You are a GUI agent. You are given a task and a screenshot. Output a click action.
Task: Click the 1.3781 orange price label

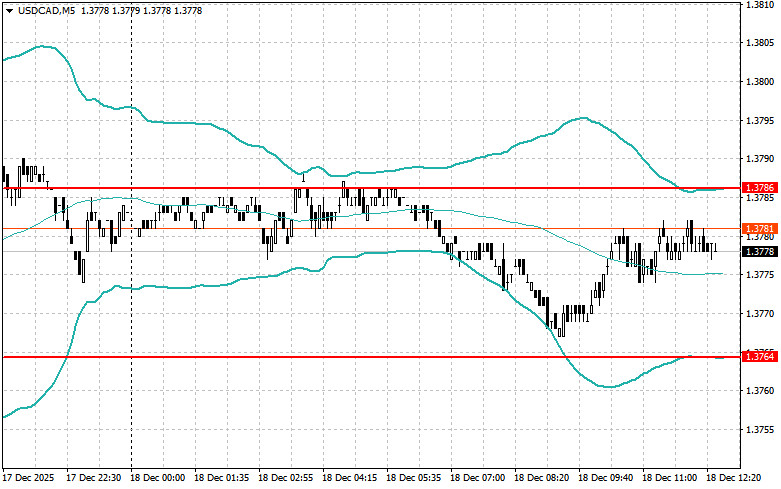click(759, 229)
